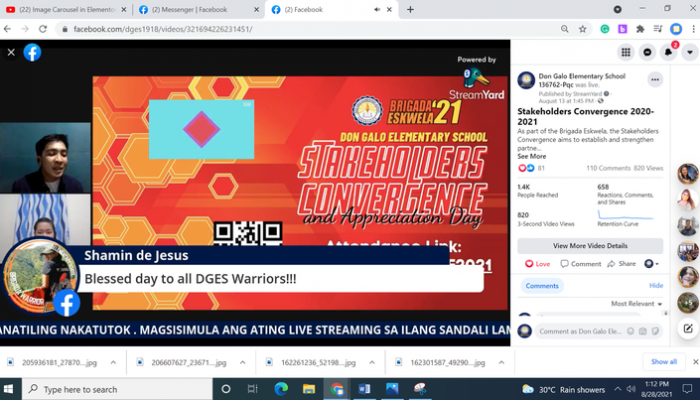The width and height of the screenshot is (700, 400).
Task: Open the Messenger icon in Facebook header
Action: tap(647, 52)
